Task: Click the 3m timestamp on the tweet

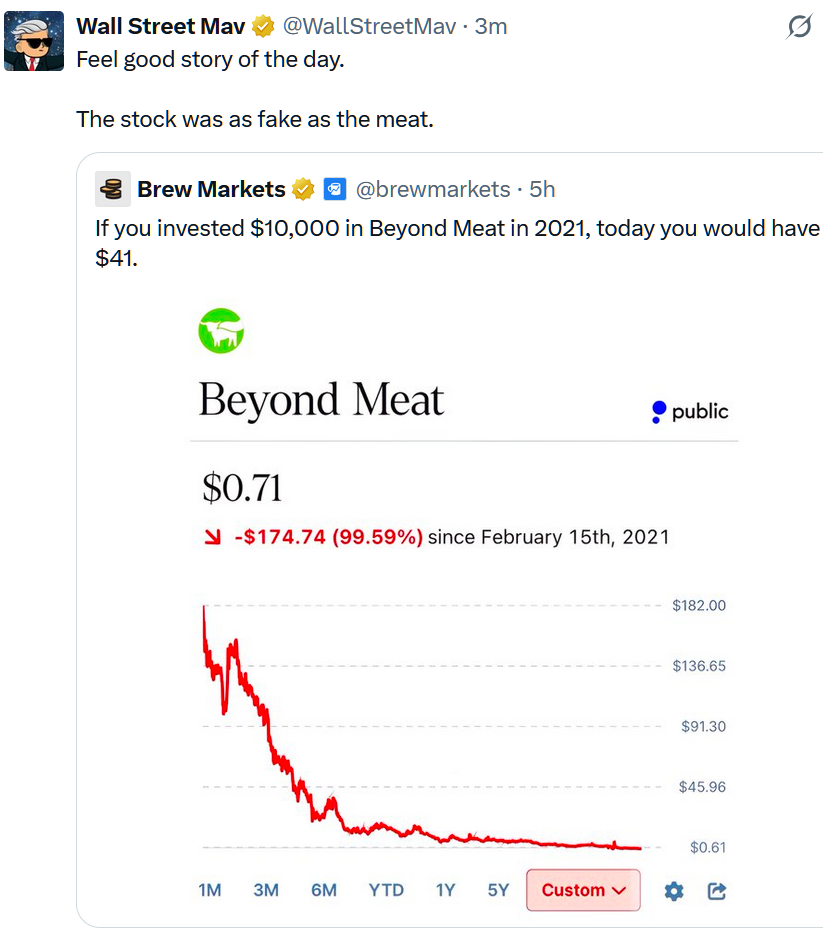Action: [x=491, y=26]
